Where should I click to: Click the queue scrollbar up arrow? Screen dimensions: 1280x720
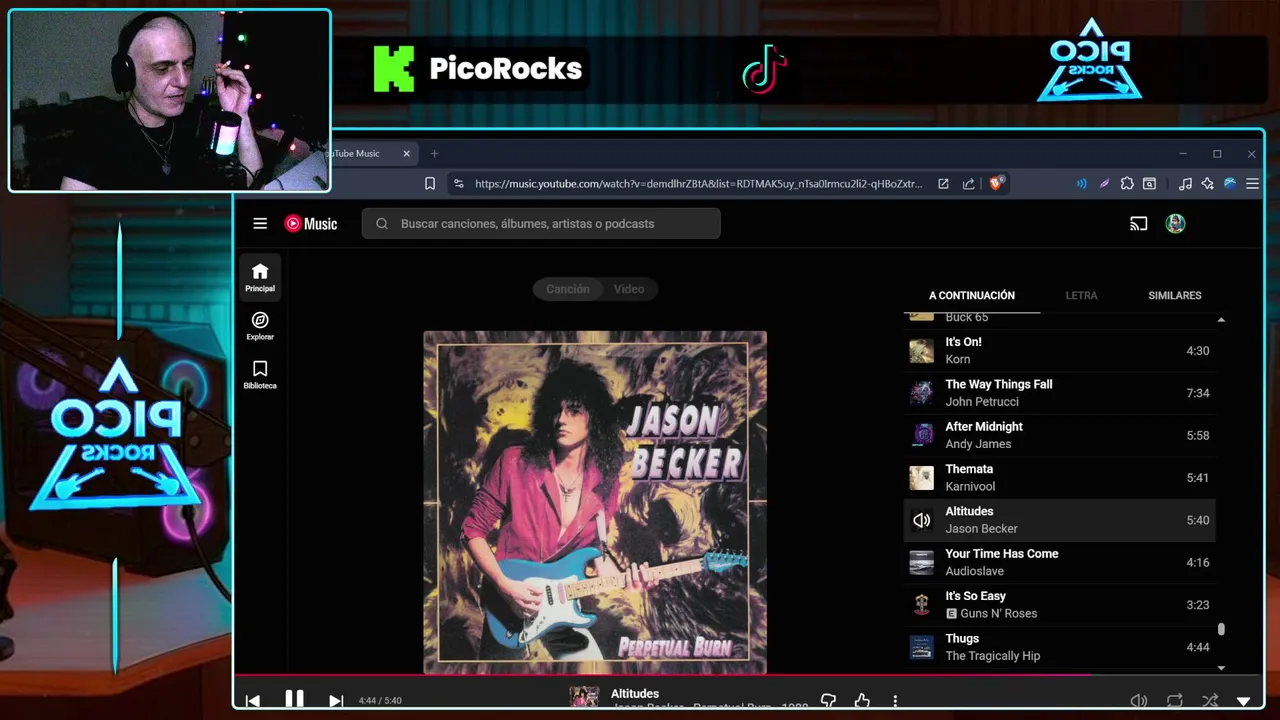[x=1221, y=320]
